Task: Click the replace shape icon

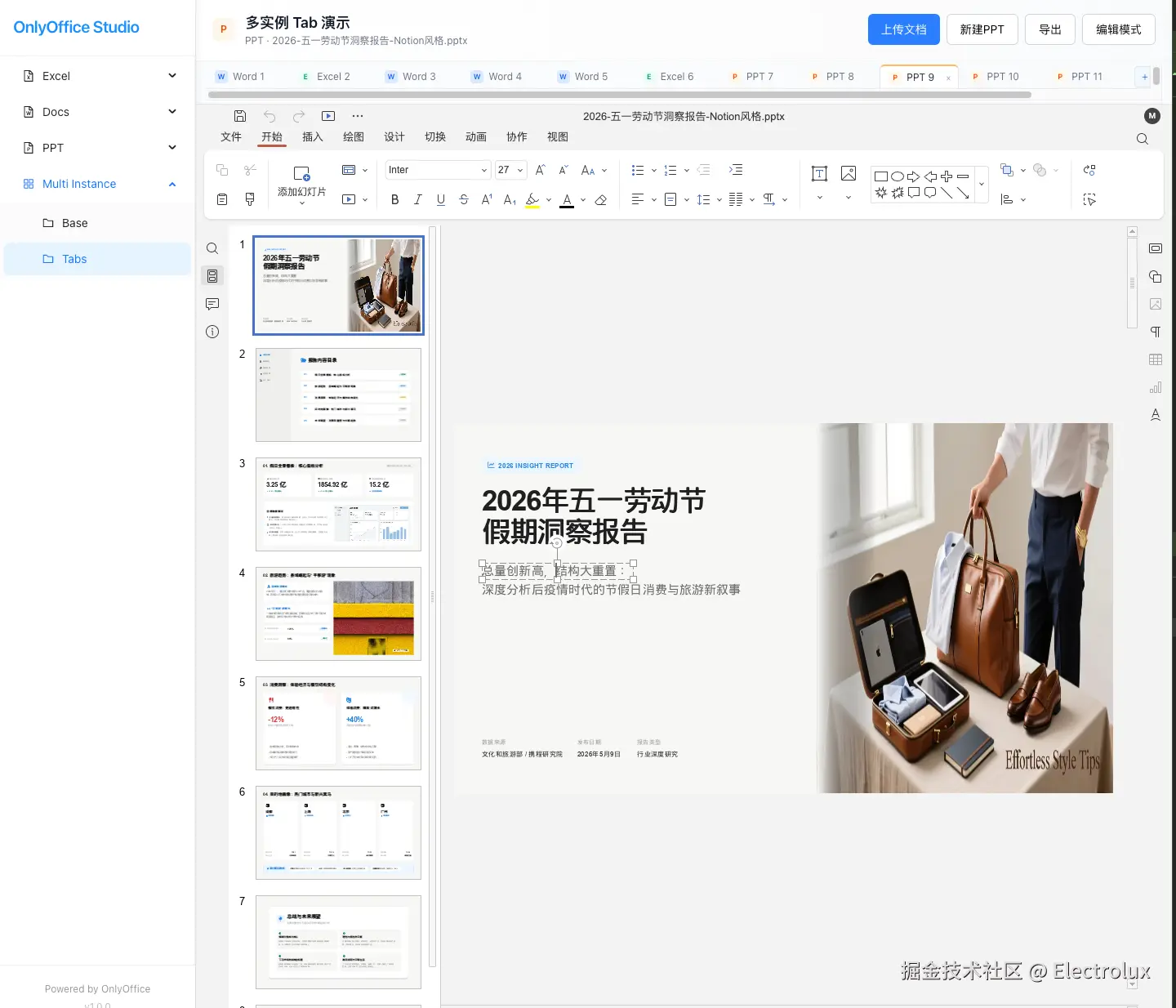Action: [x=1089, y=170]
